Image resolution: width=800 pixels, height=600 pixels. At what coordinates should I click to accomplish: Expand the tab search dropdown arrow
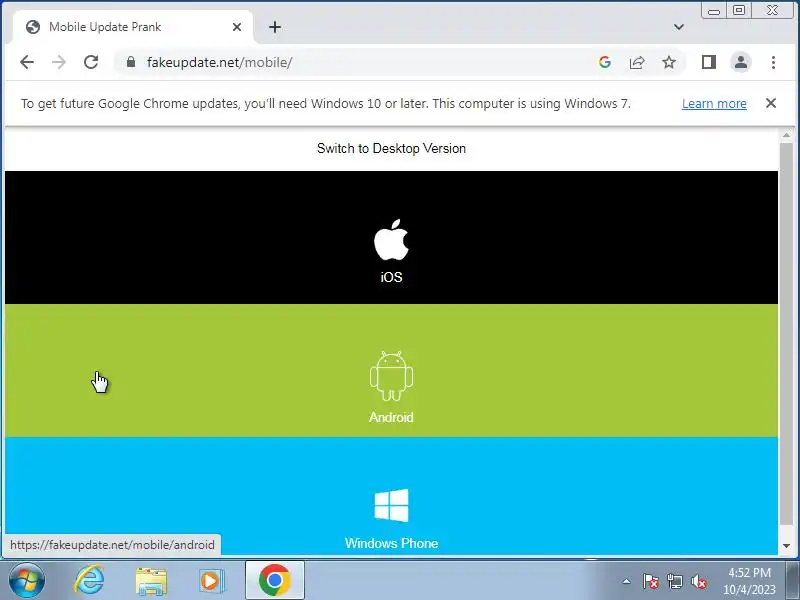(x=679, y=27)
